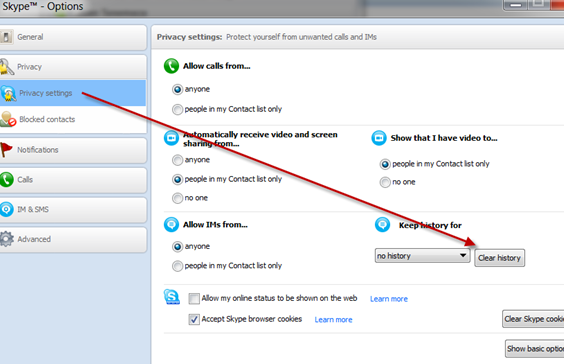The height and width of the screenshot is (364, 564).
Task: Click the chat icon beside Keep history for
Action: coord(382,225)
